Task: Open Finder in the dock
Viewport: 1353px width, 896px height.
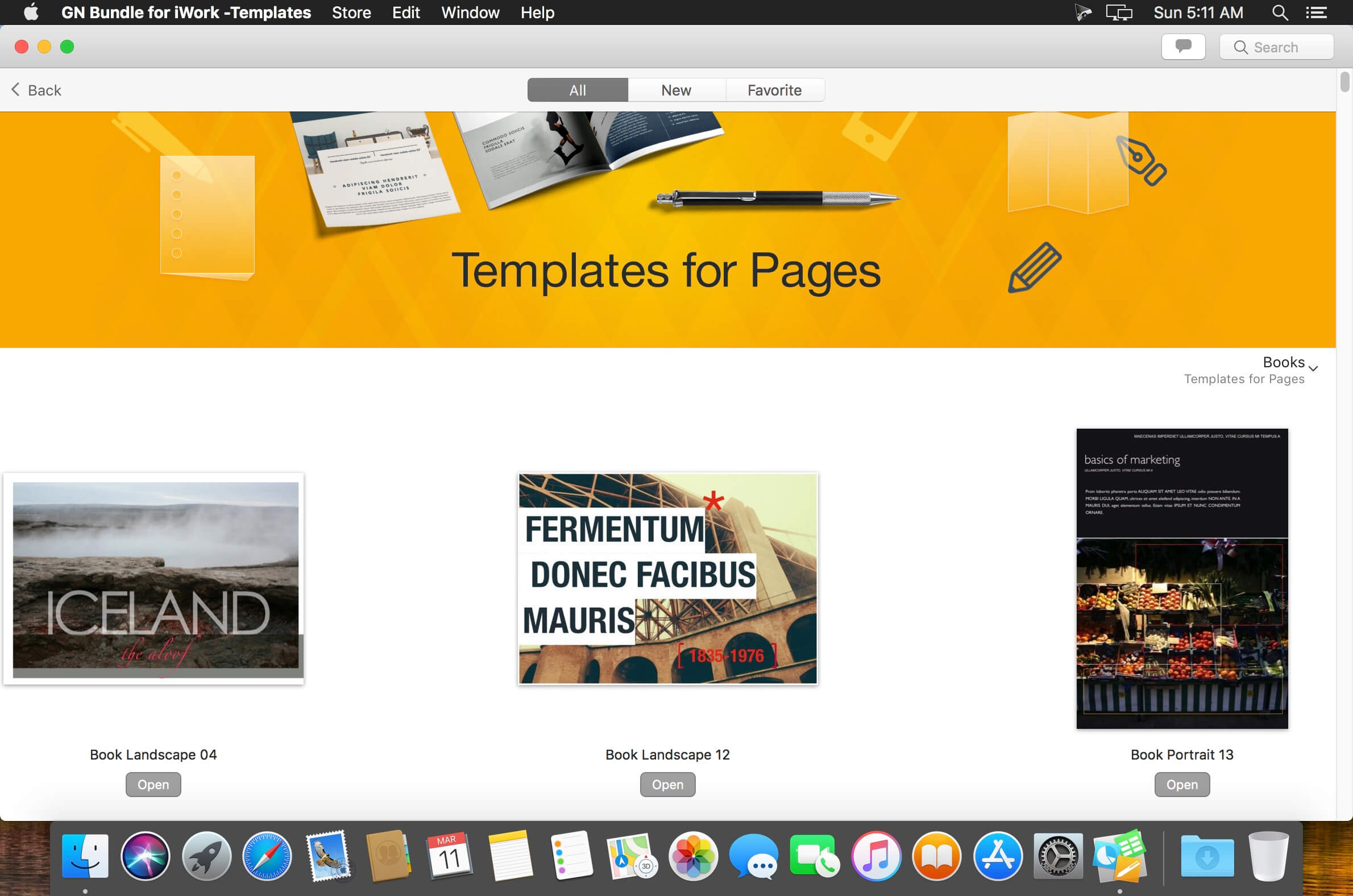Action: [85, 856]
